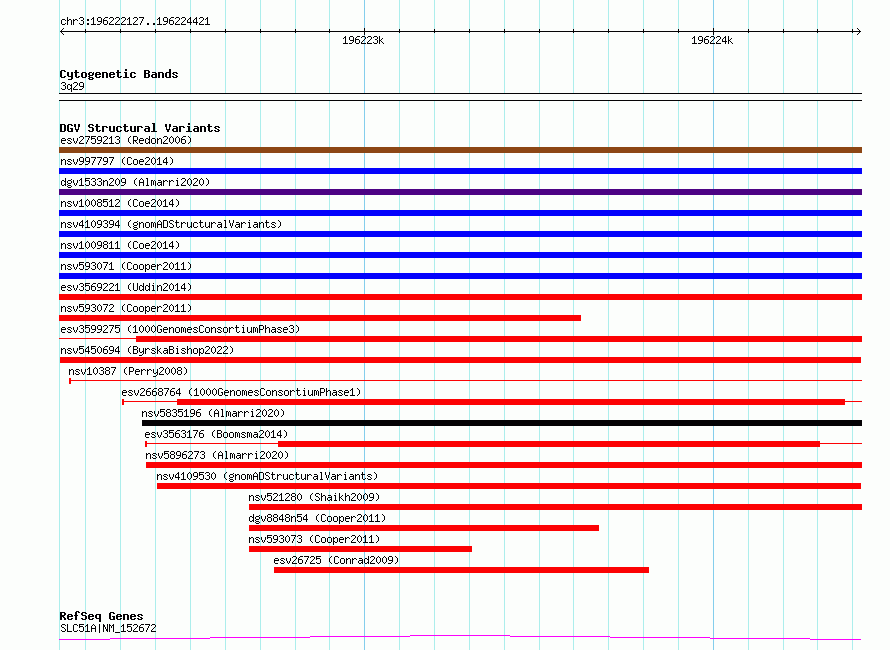890x650 pixels.
Task: Click nsv1009811 (Coe2014) label
Action: click(120, 245)
